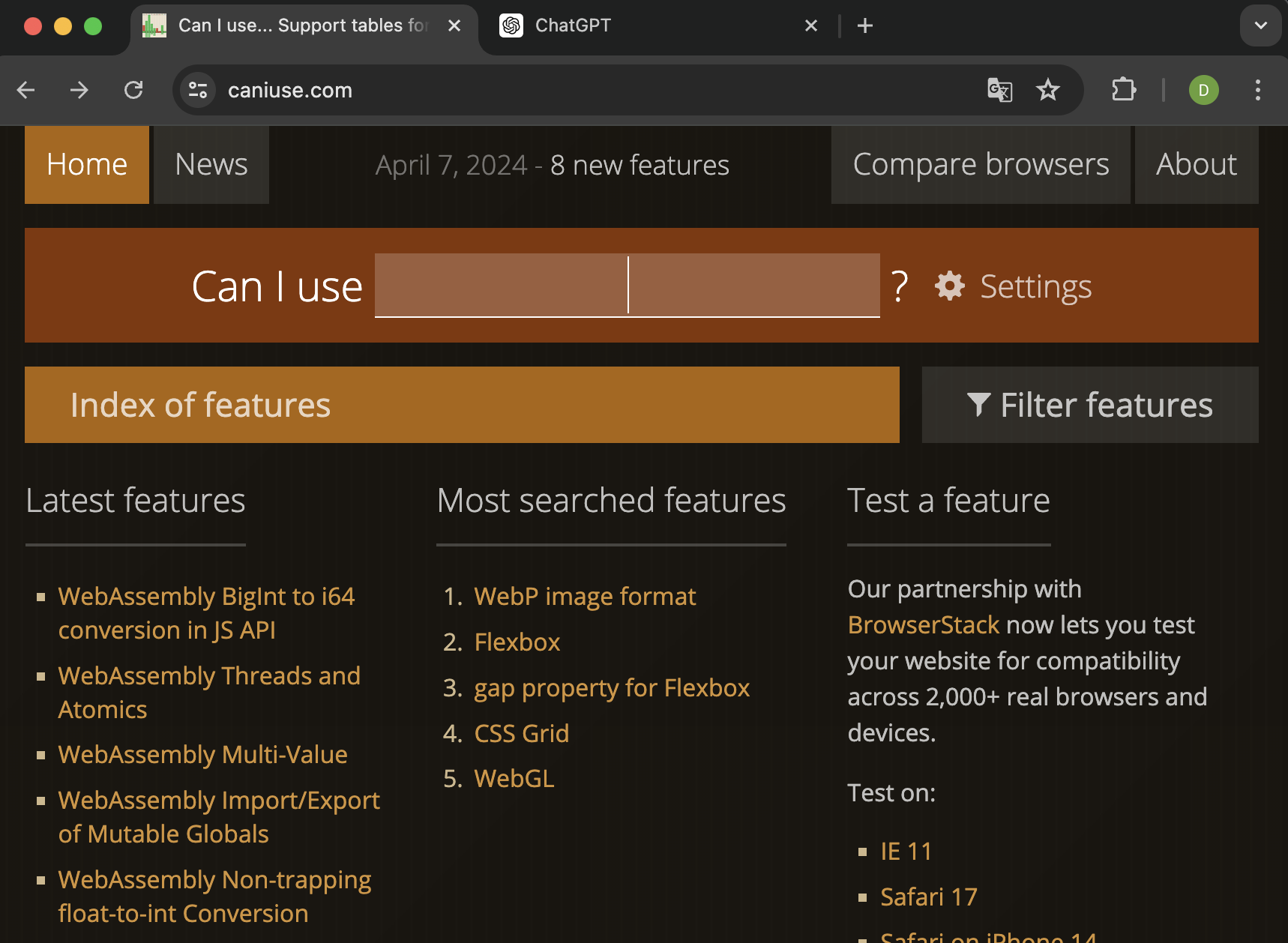The width and height of the screenshot is (1288, 943).
Task: Open the Chrome profile avatar D
Action: 1203,91
